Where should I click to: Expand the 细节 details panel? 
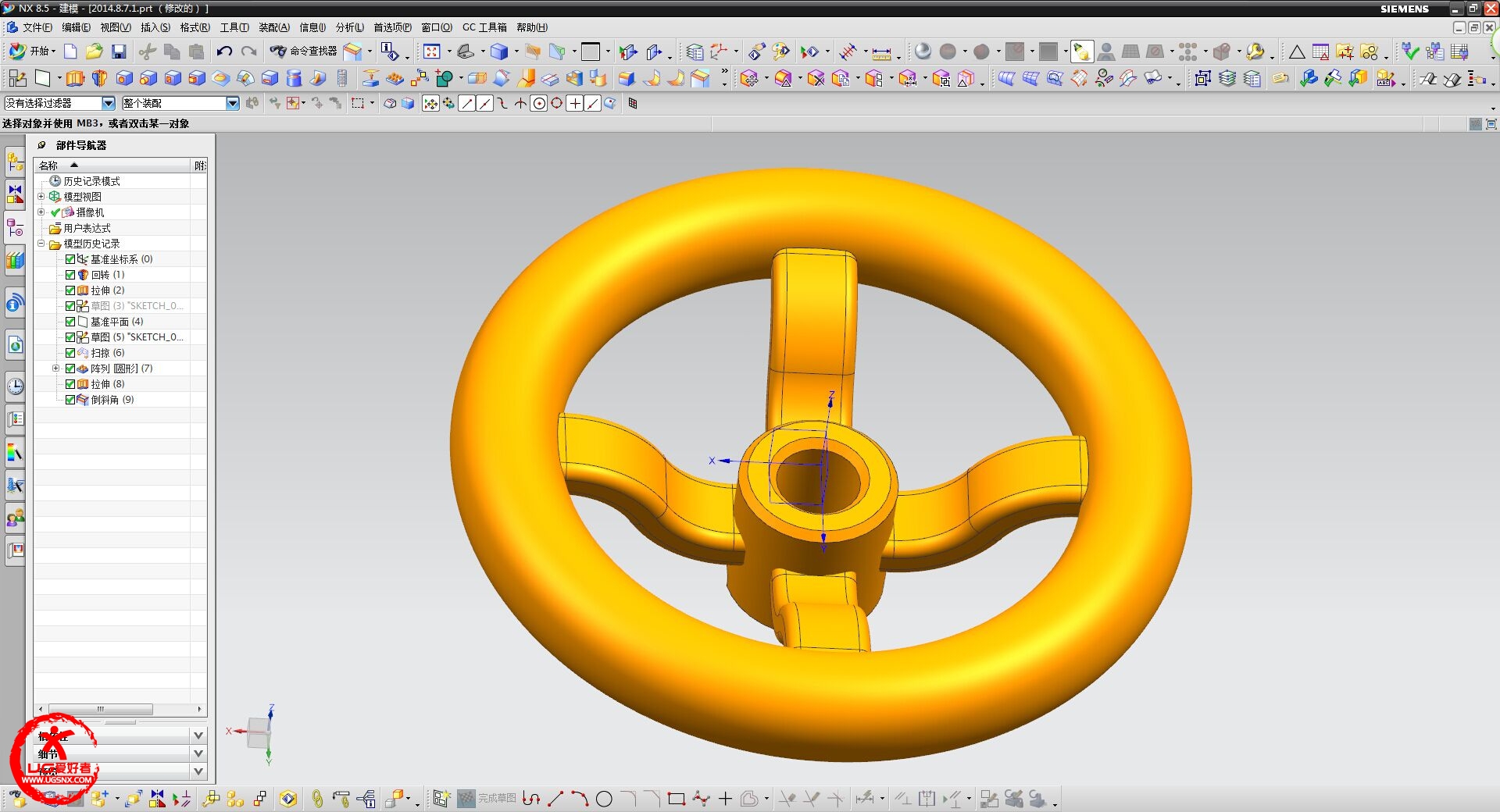click(x=198, y=753)
